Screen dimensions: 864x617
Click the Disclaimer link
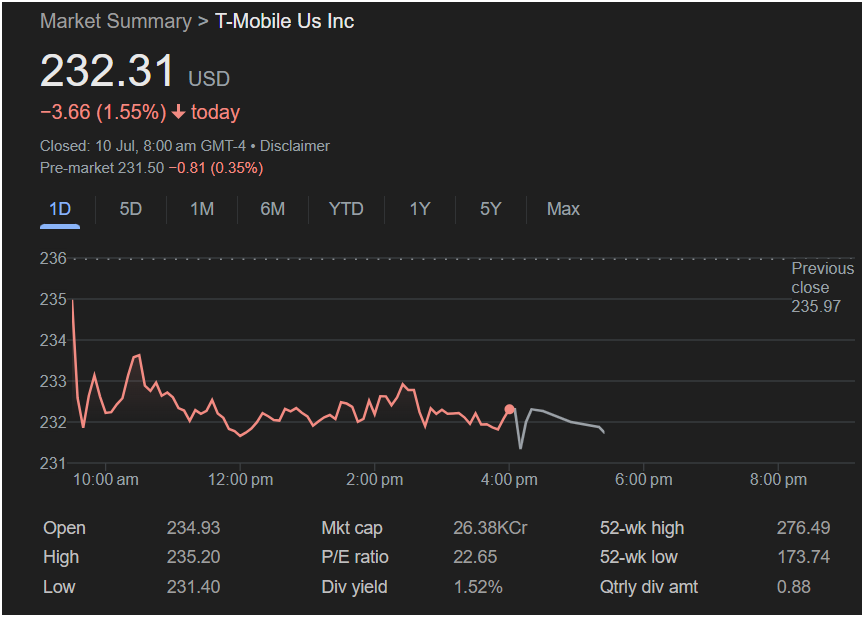[295, 146]
